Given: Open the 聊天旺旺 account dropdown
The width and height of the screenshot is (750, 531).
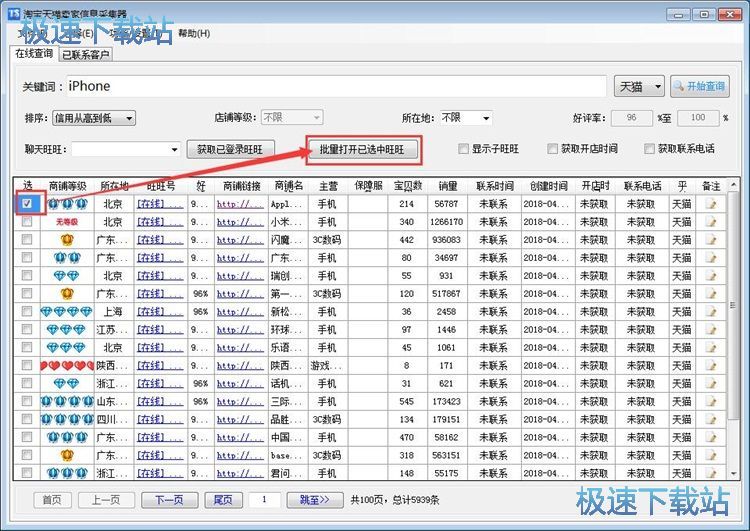Looking at the screenshot, I should coord(126,149).
